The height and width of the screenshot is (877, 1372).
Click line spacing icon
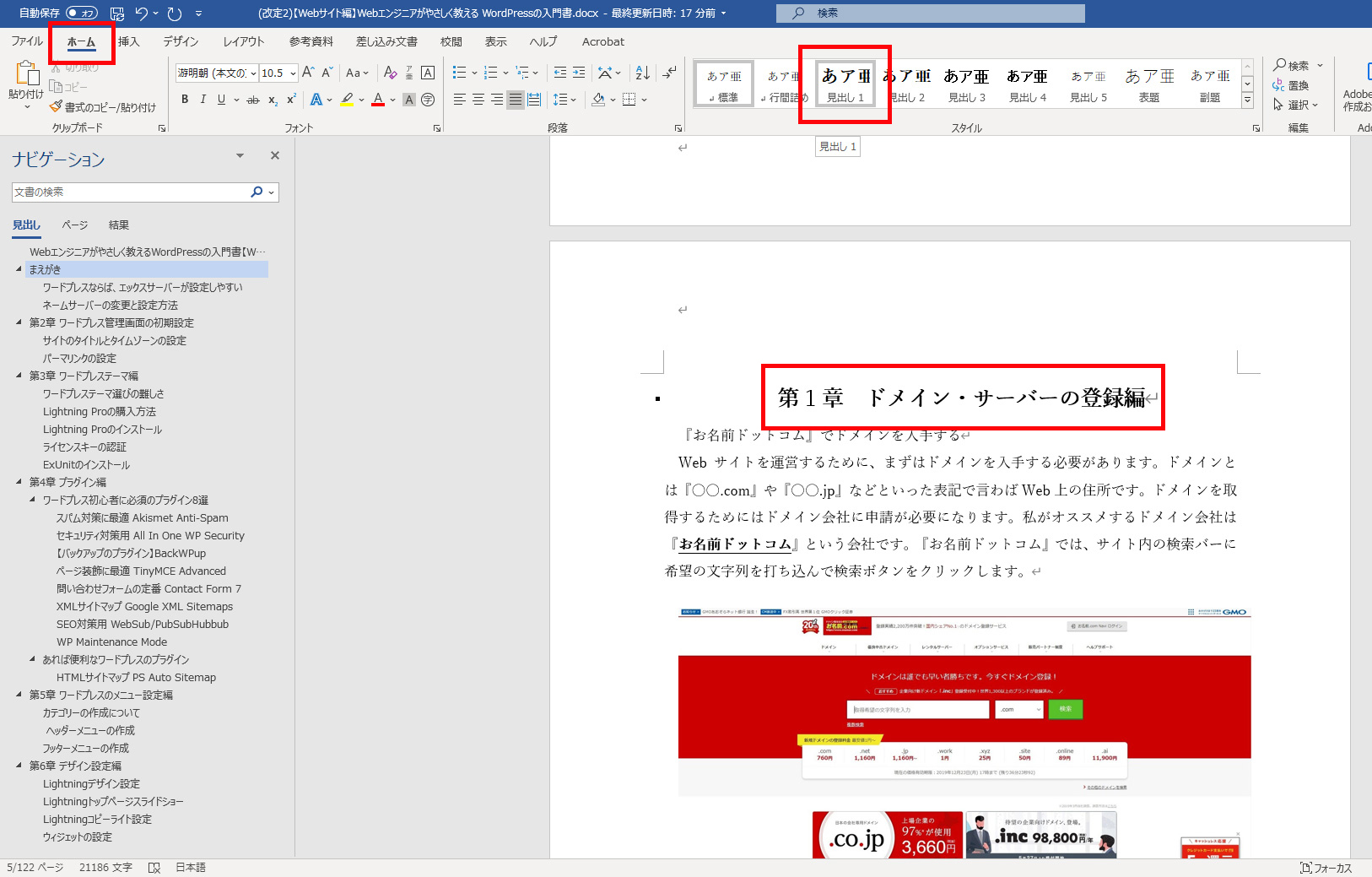coord(560,100)
